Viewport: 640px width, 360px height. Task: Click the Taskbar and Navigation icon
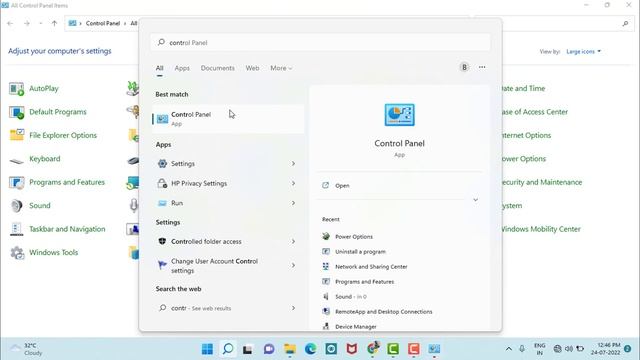[17, 229]
